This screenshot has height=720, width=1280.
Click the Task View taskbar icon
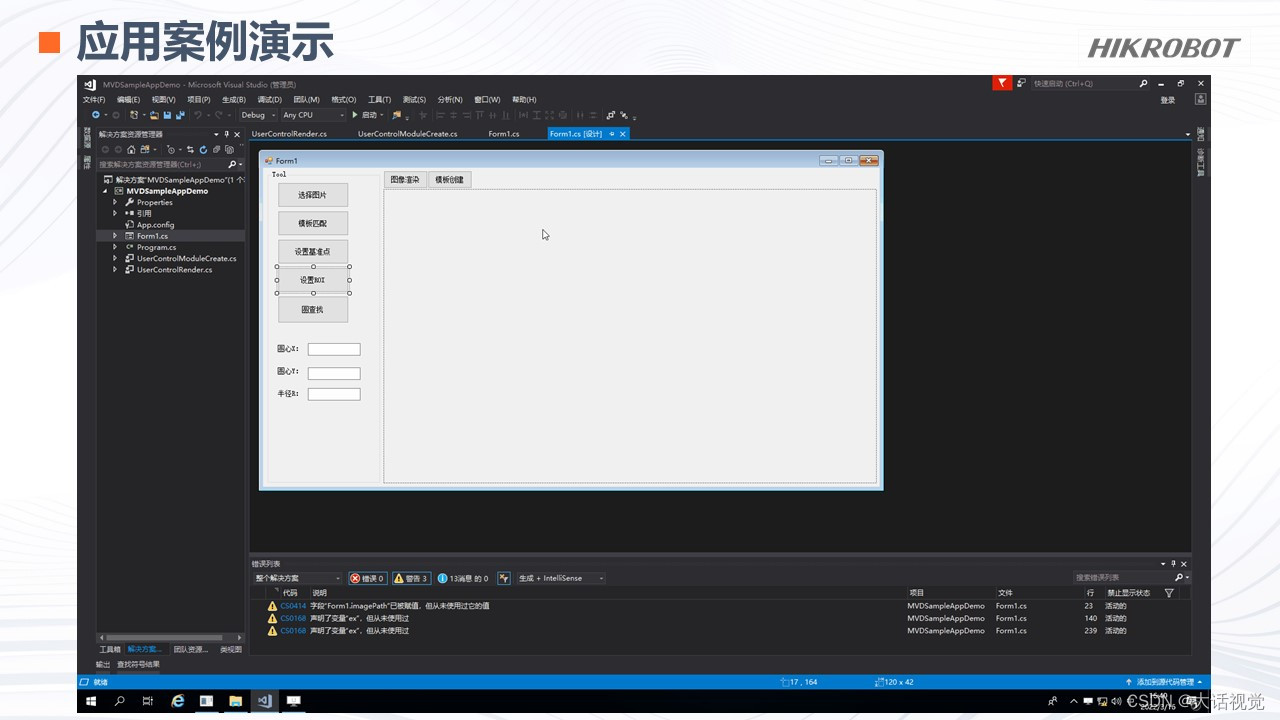point(148,701)
